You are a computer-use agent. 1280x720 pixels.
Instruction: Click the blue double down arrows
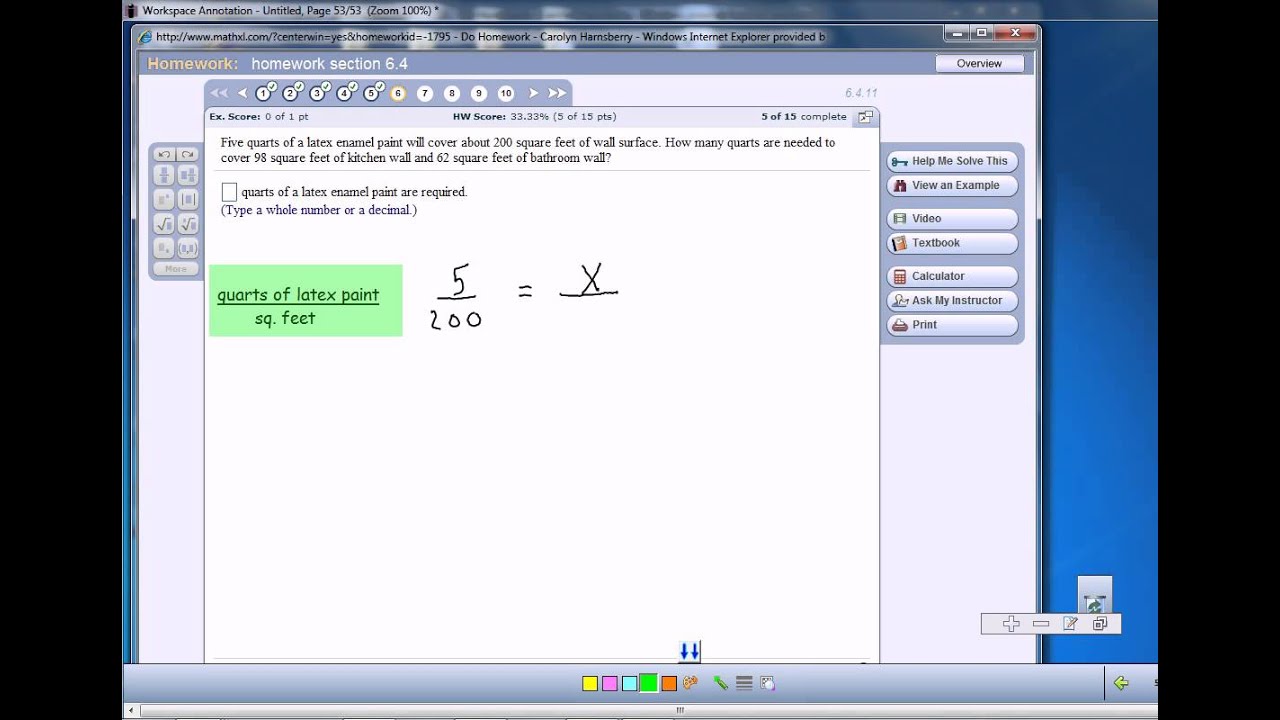689,652
